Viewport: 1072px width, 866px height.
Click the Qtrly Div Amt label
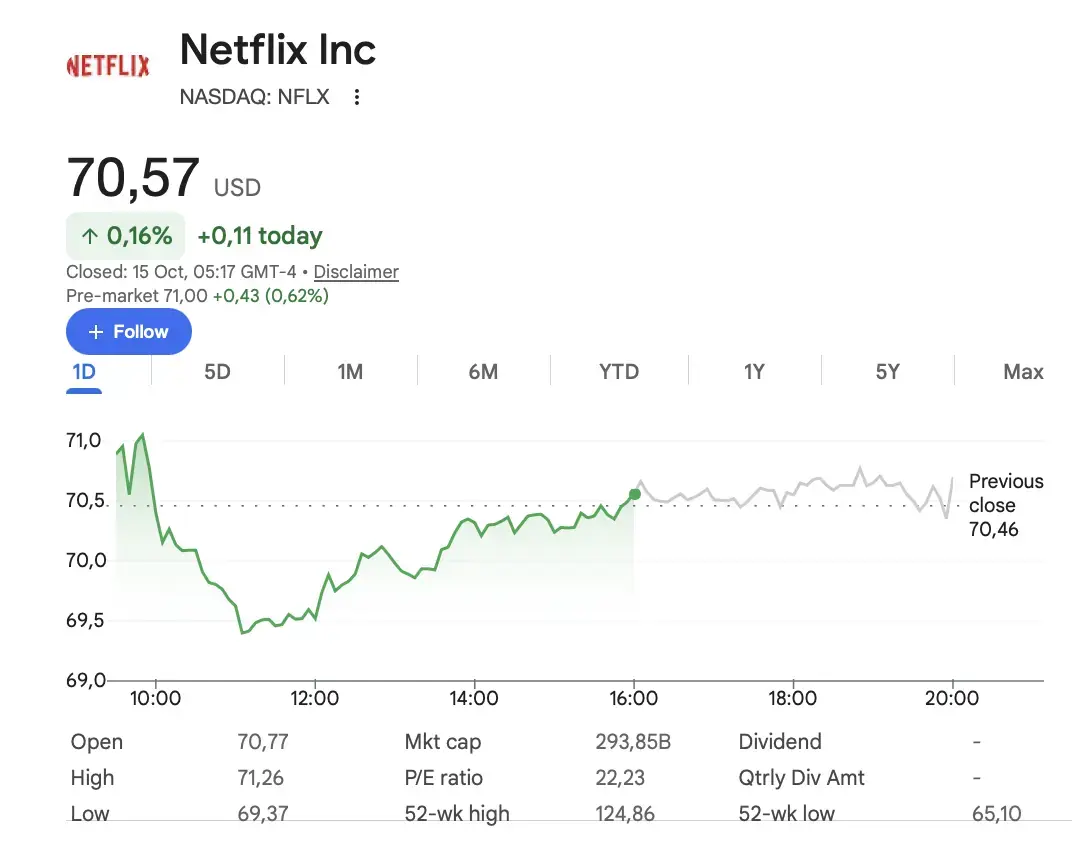pos(801,778)
